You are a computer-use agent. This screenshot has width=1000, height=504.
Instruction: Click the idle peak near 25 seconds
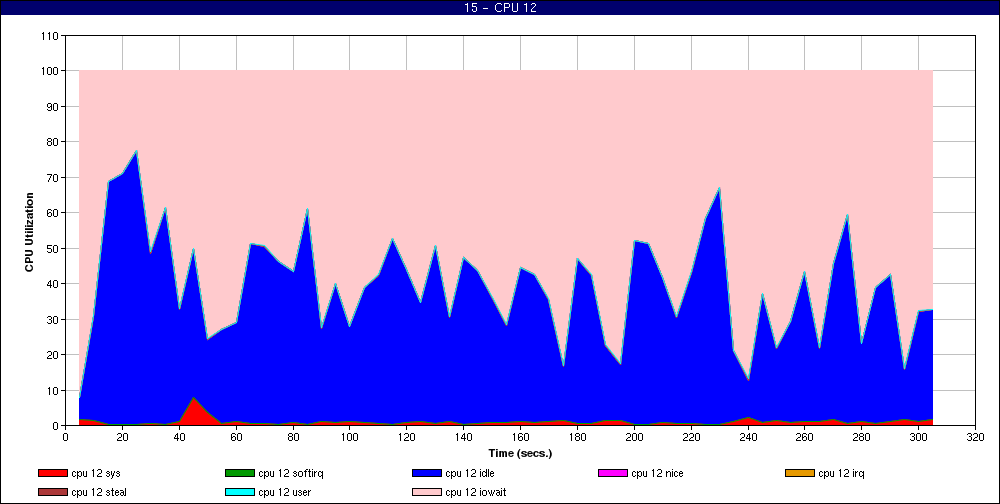click(x=136, y=152)
